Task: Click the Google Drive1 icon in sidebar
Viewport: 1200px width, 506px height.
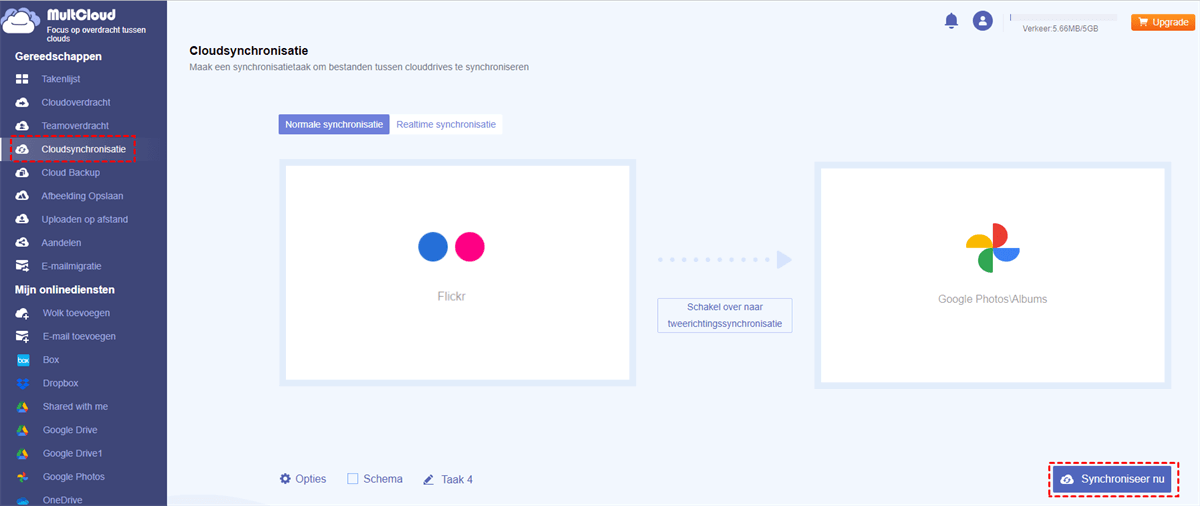Action: click(22, 453)
